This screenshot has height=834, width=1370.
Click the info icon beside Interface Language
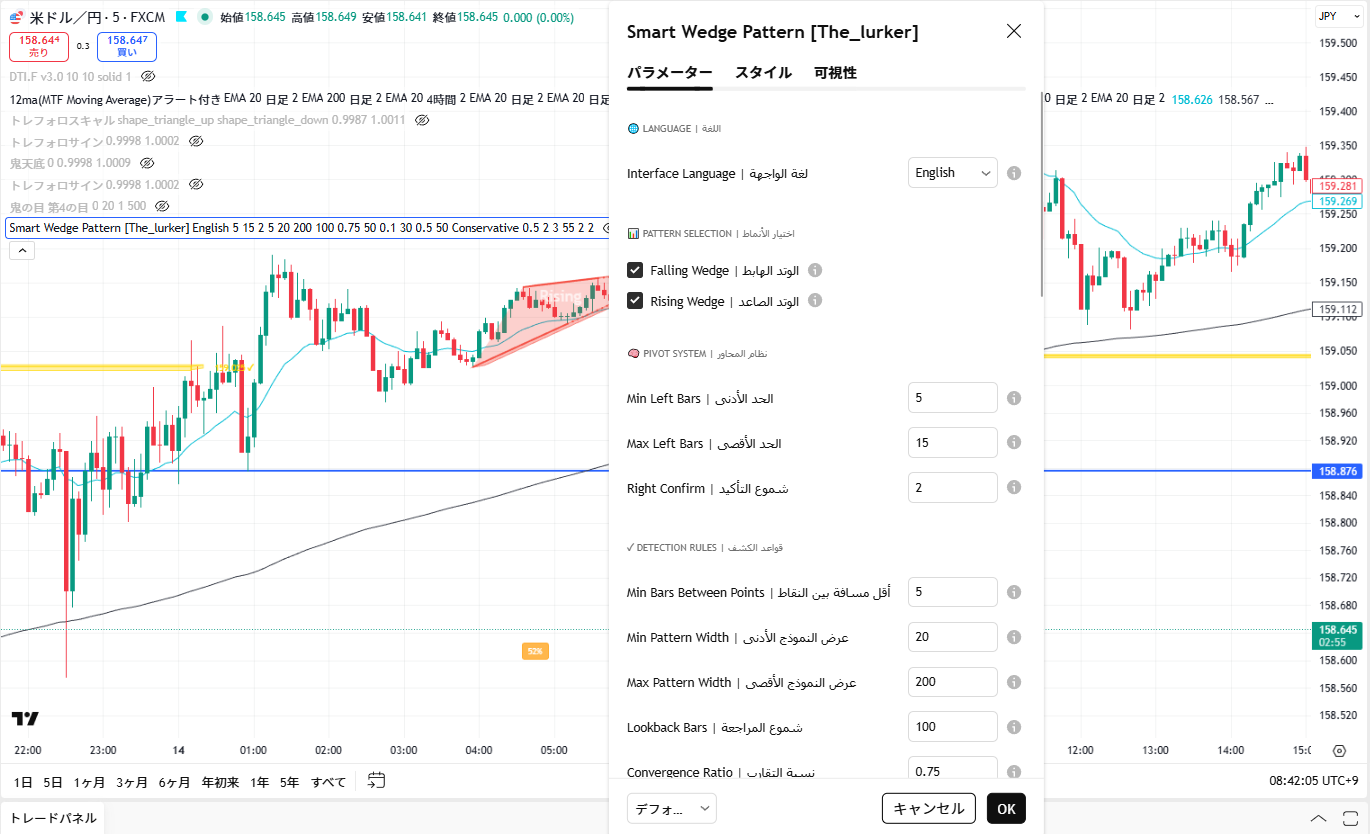click(x=1013, y=173)
